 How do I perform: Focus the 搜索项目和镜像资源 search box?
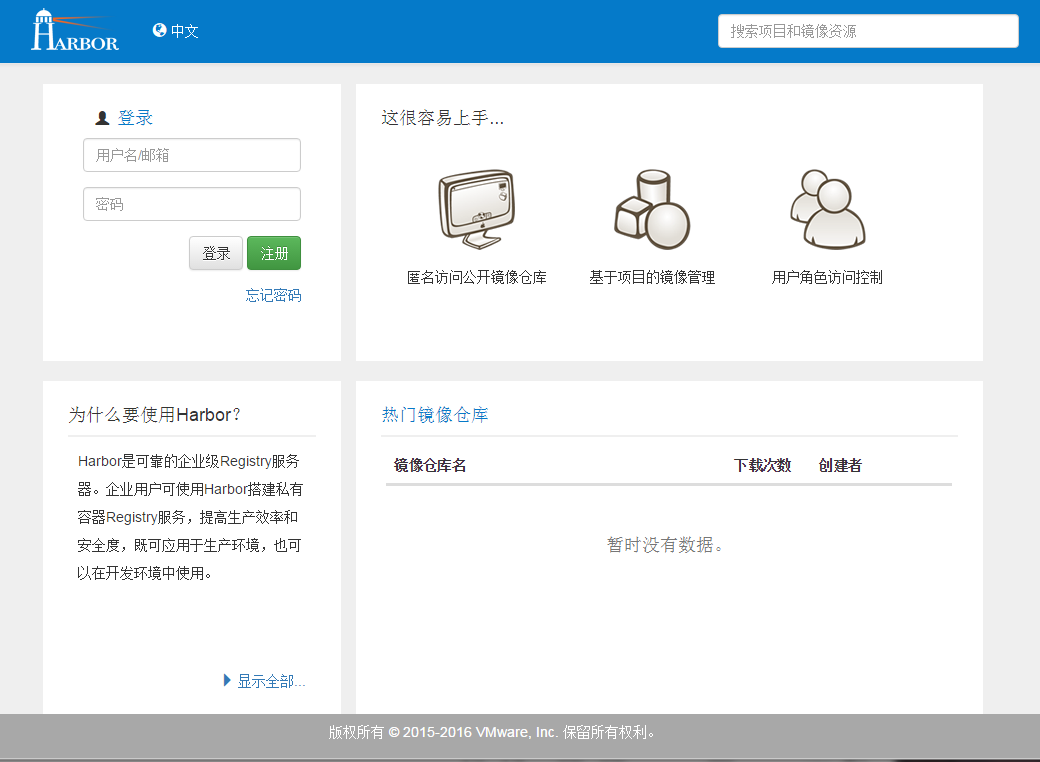pyautogui.click(x=868, y=31)
